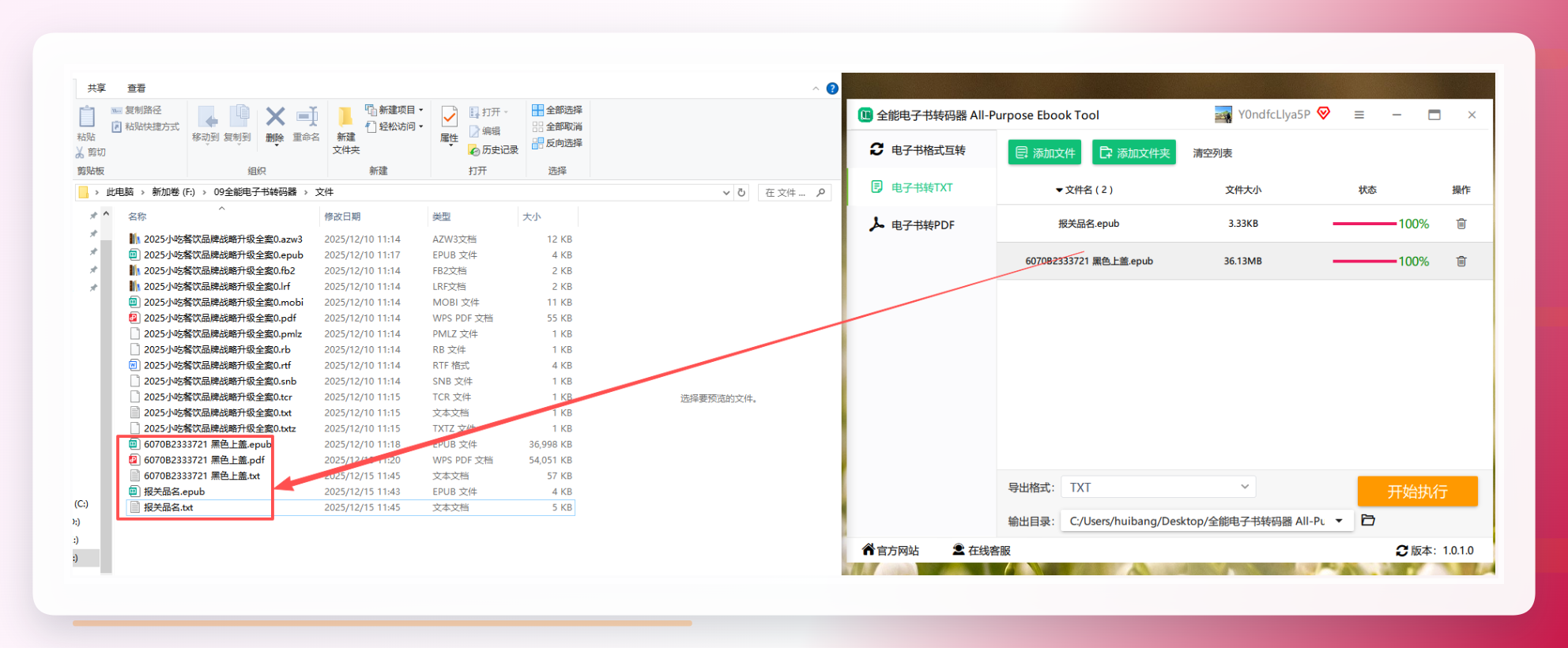Open 在线客服 support link
Screen dimensions: 1568x648
[982, 551]
